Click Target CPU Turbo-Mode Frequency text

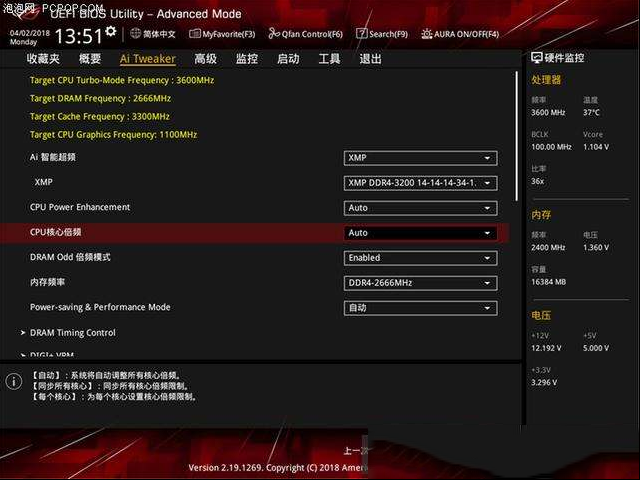[x=122, y=80]
